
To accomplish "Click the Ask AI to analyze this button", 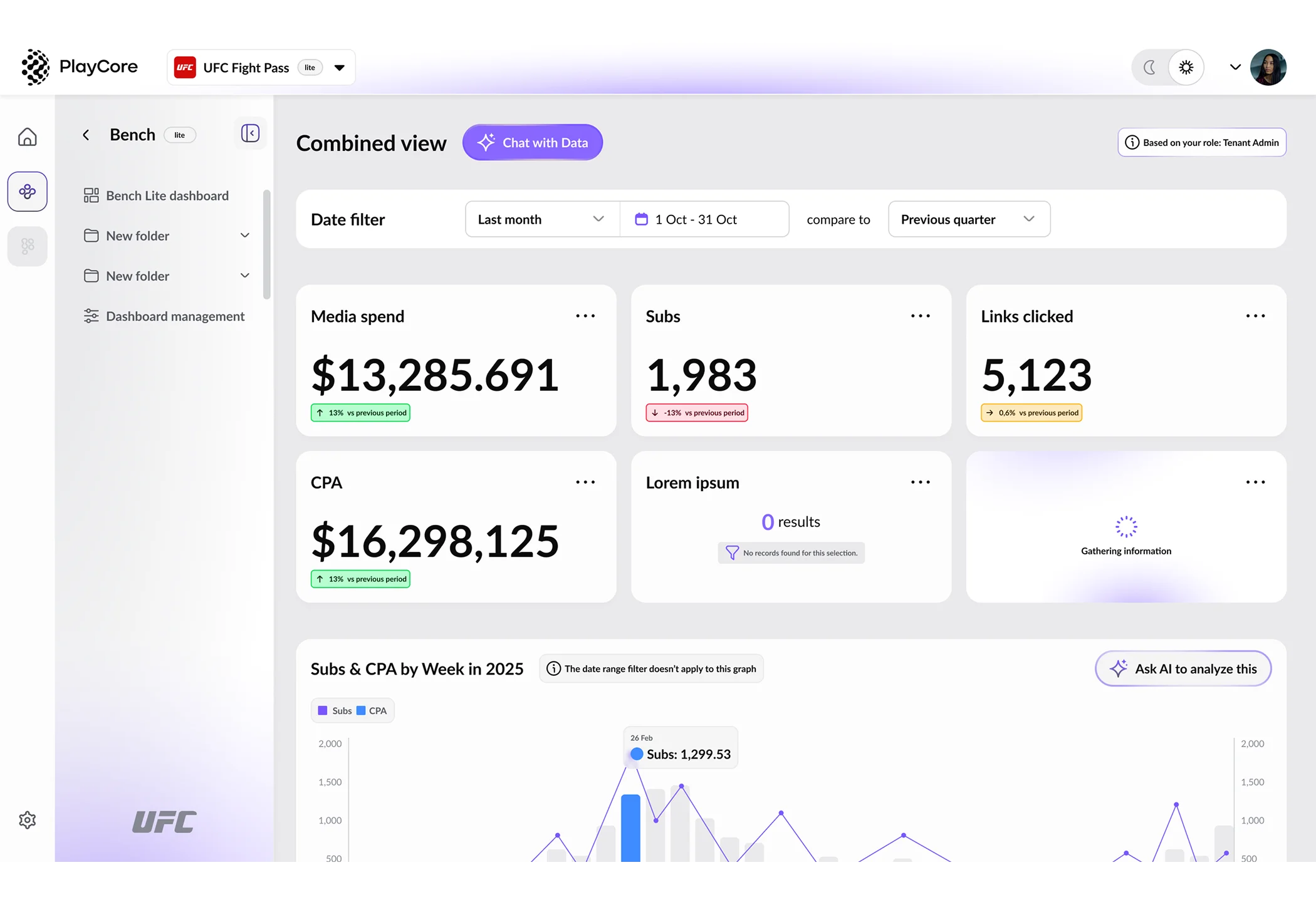I will click(x=1183, y=668).
